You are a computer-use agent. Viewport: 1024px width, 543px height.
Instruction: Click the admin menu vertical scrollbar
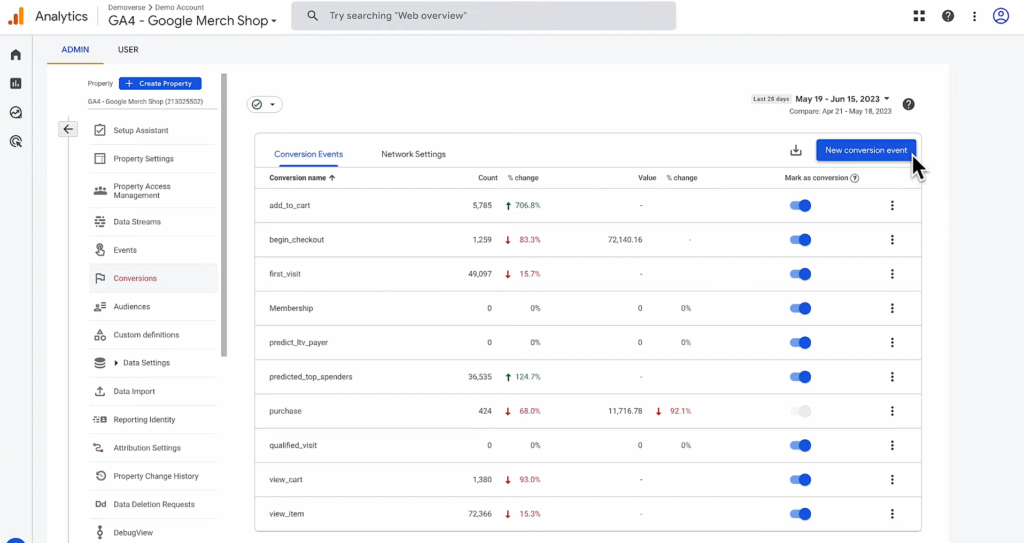224,216
